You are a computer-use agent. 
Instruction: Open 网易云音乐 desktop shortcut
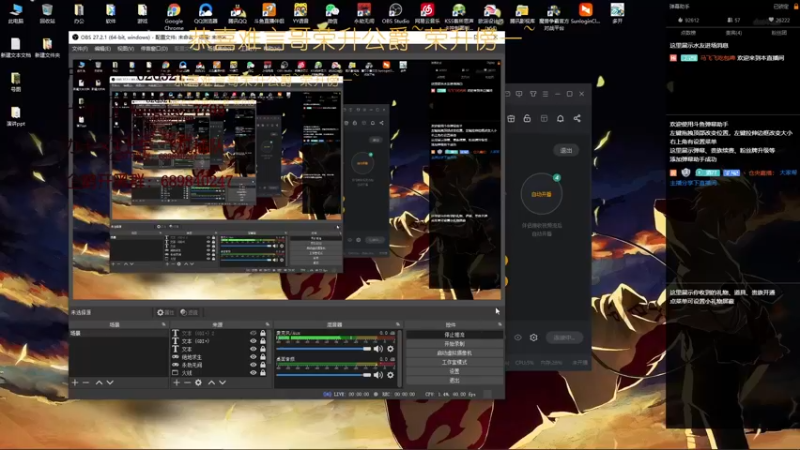pyautogui.click(x=427, y=14)
